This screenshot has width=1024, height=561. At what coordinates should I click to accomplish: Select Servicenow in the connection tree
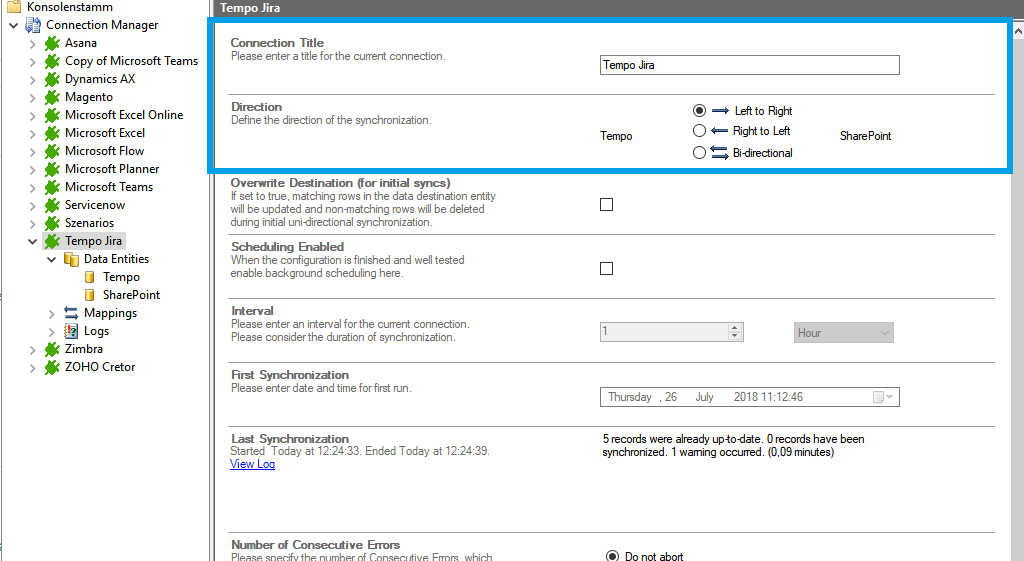(95, 205)
